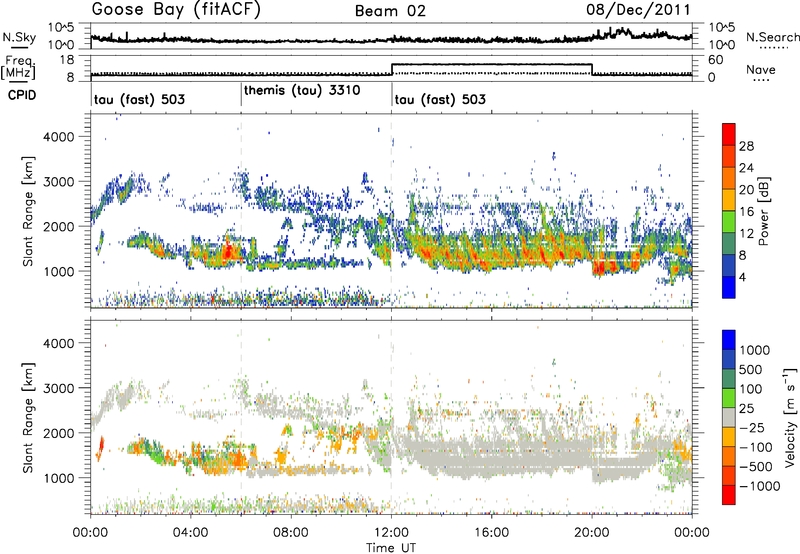The height and width of the screenshot is (554, 800).
Task: Click the '12:00' time axis tick label
Action: pyautogui.click(x=391, y=533)
